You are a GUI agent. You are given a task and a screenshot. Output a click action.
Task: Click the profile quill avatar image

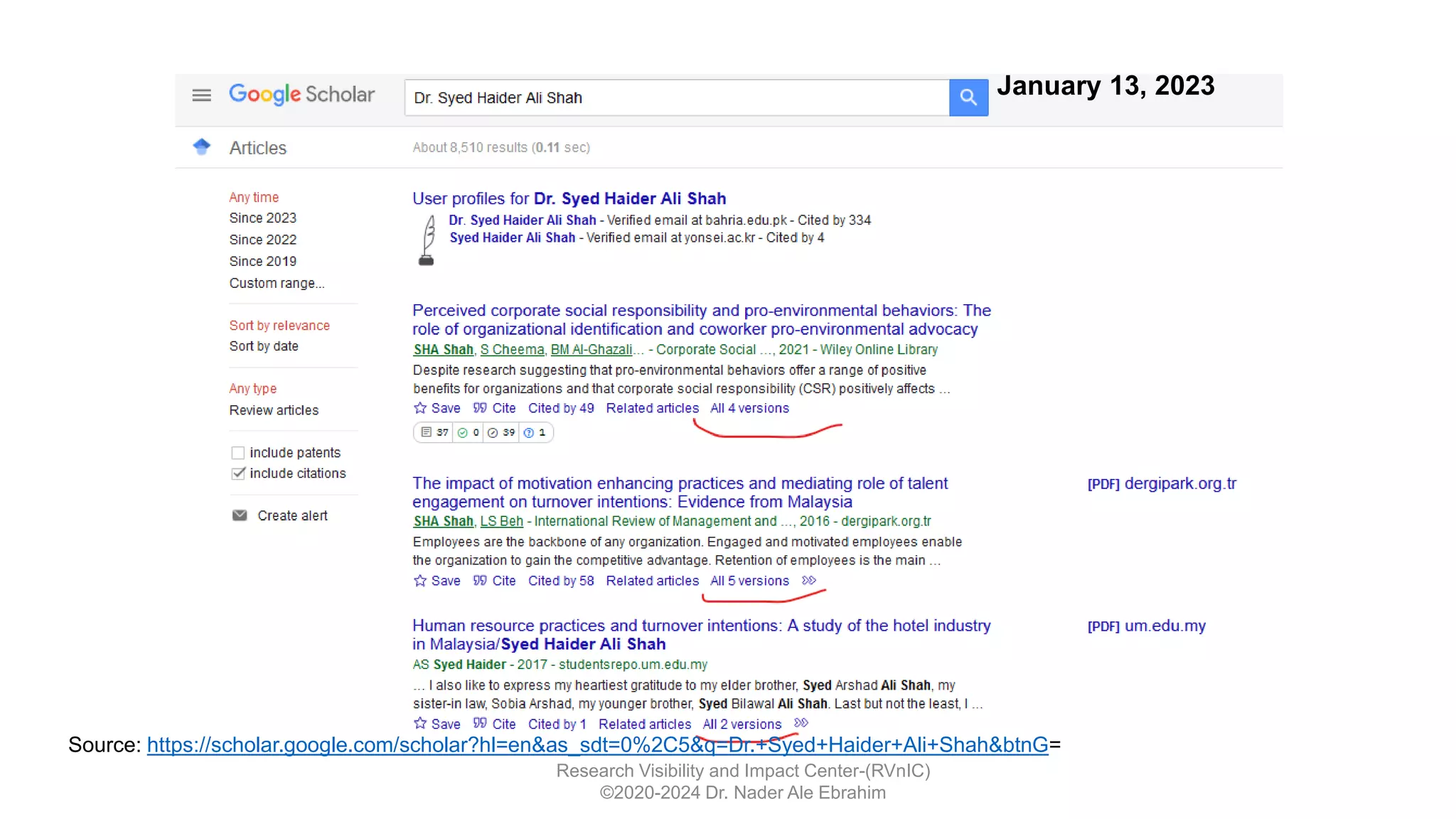(x=427, y=240)
